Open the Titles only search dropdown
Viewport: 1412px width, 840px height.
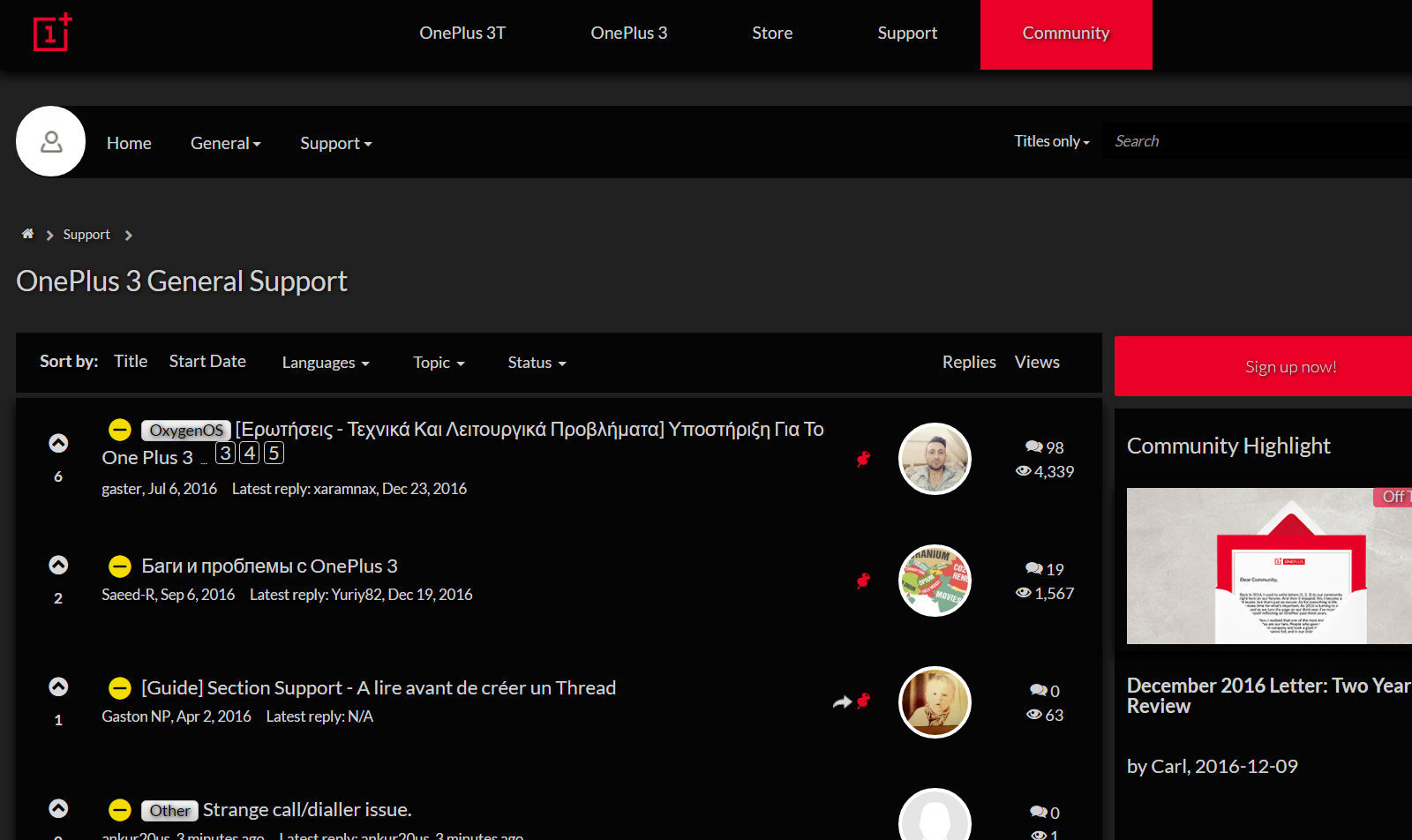click(x=1052, y=141)
